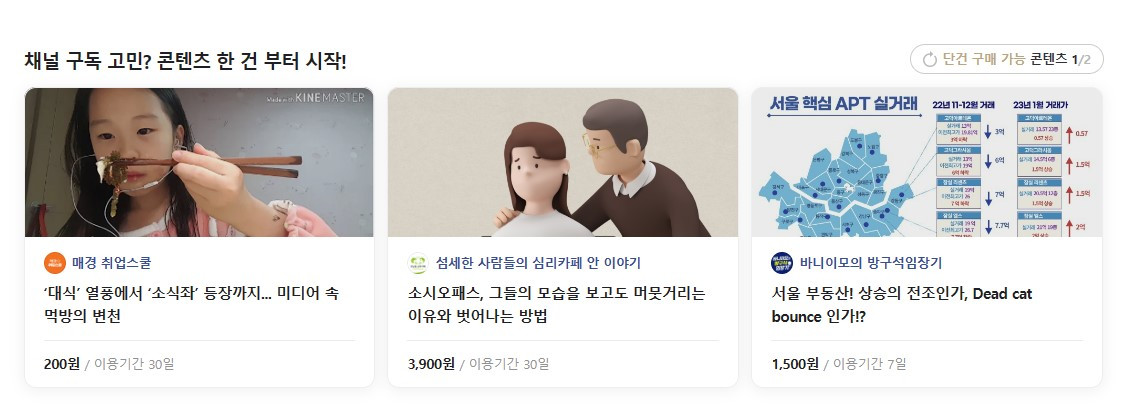Visit 매경 취업스쿨 channel name link

point(112,263)
